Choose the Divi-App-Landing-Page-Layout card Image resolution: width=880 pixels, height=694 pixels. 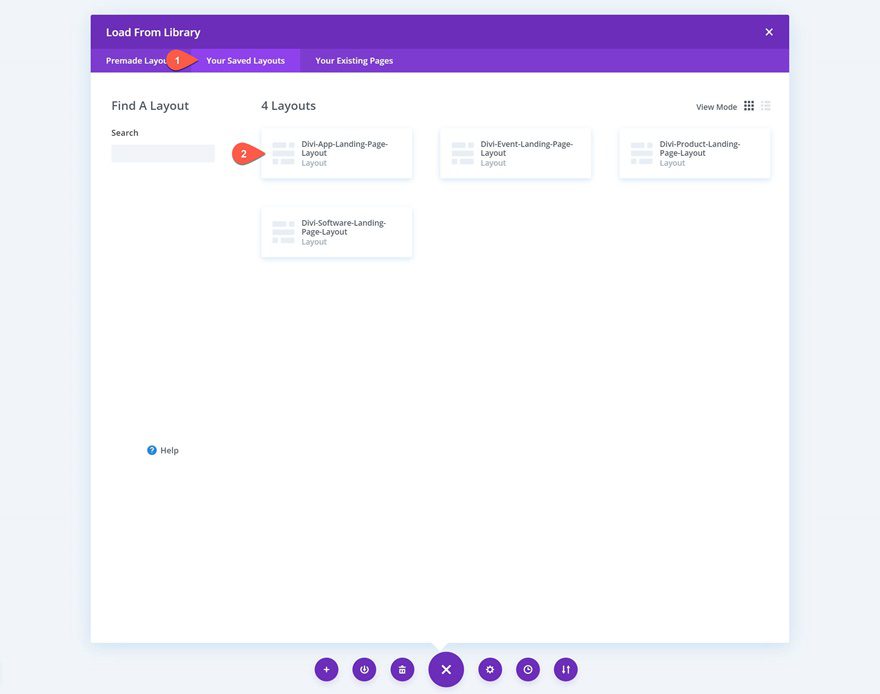(337, 153)
